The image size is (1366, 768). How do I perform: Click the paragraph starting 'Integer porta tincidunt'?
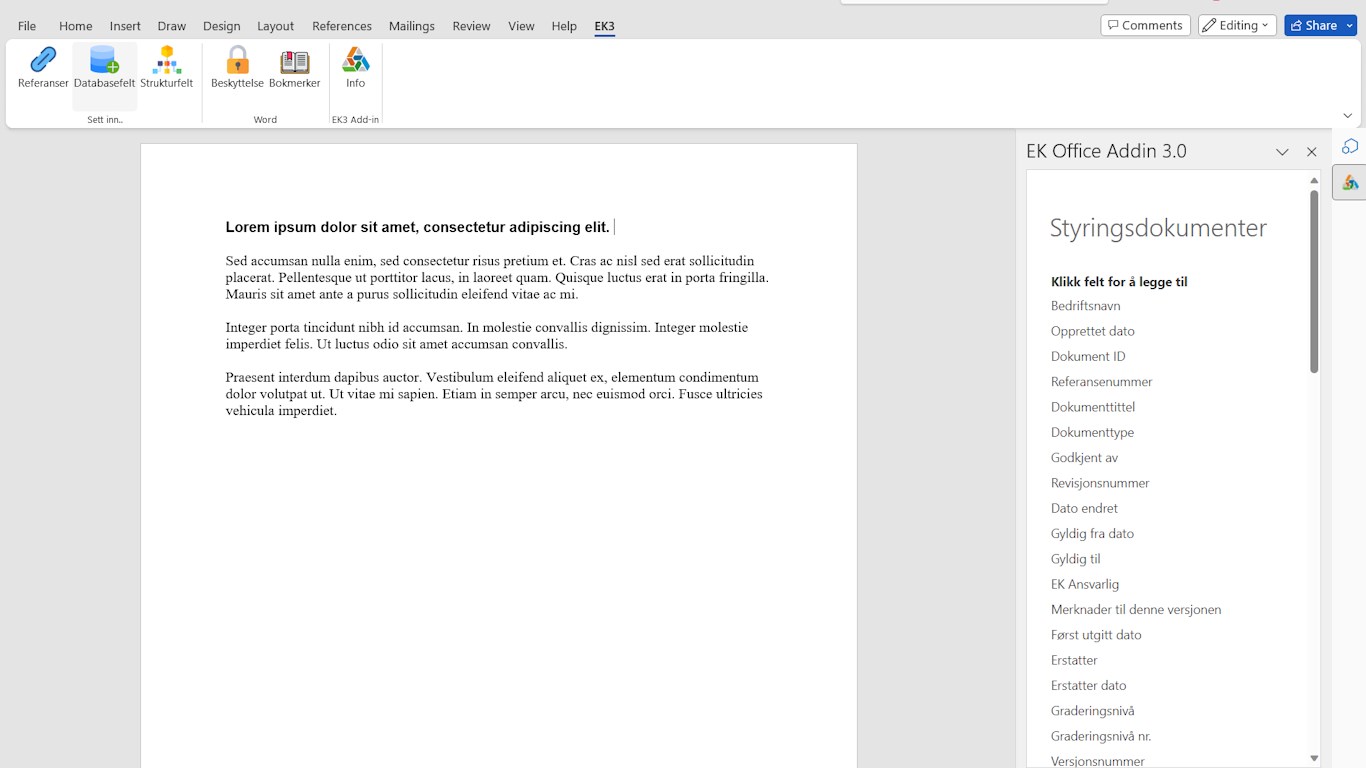487,336
